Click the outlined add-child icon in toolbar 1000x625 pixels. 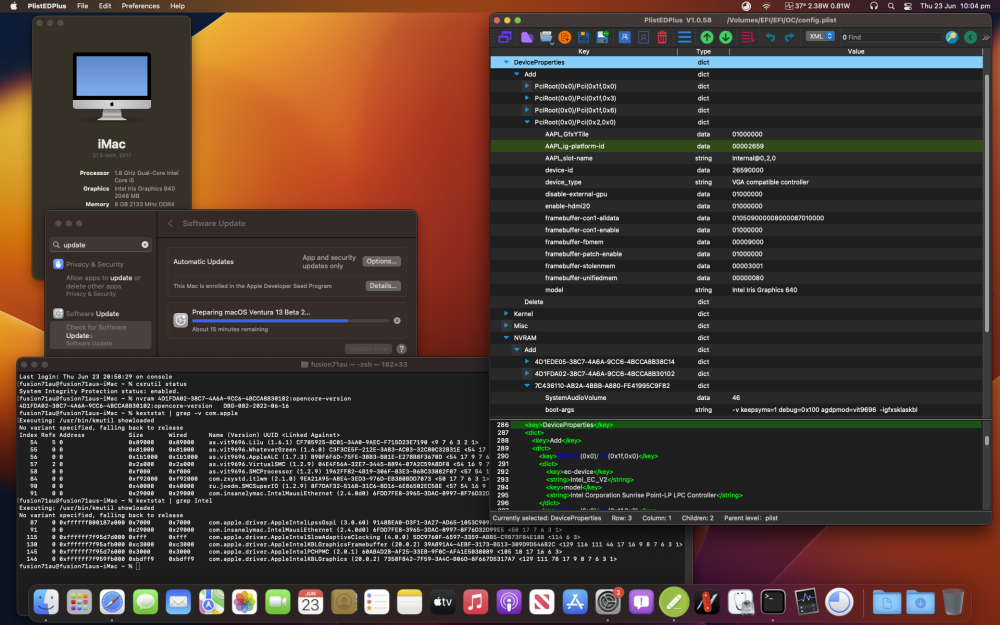(643, 37)
